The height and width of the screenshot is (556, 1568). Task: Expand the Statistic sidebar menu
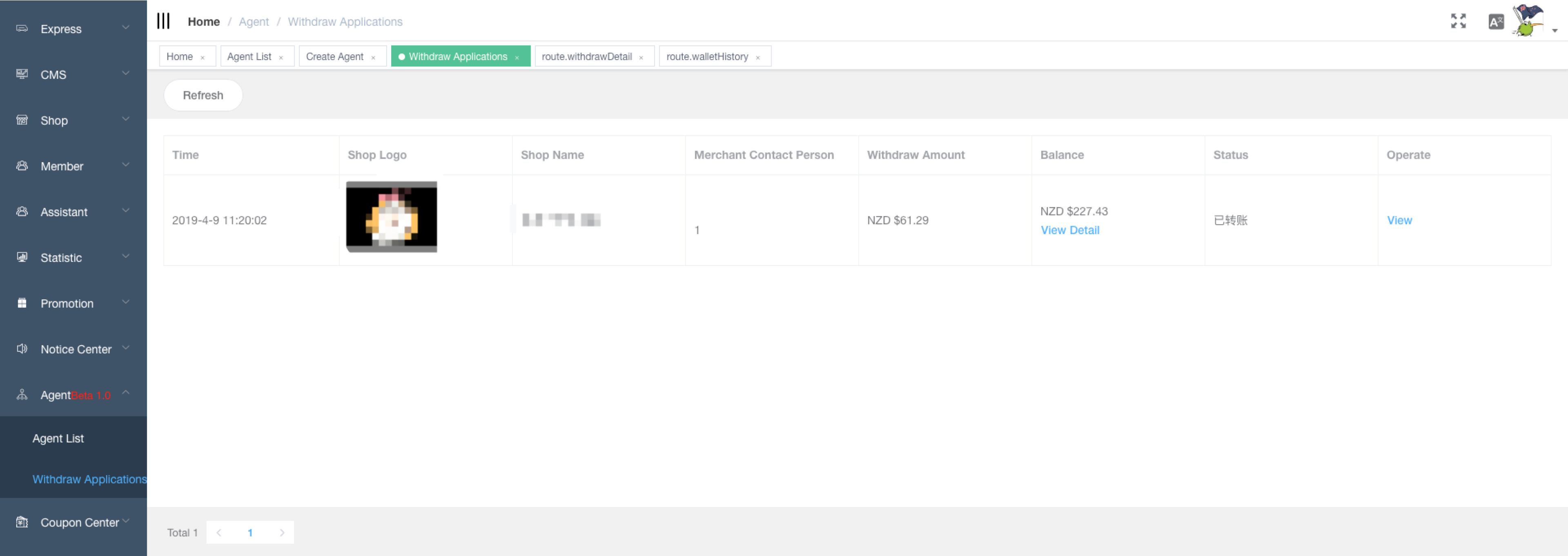pyautogui.click(x=73, y=258)
